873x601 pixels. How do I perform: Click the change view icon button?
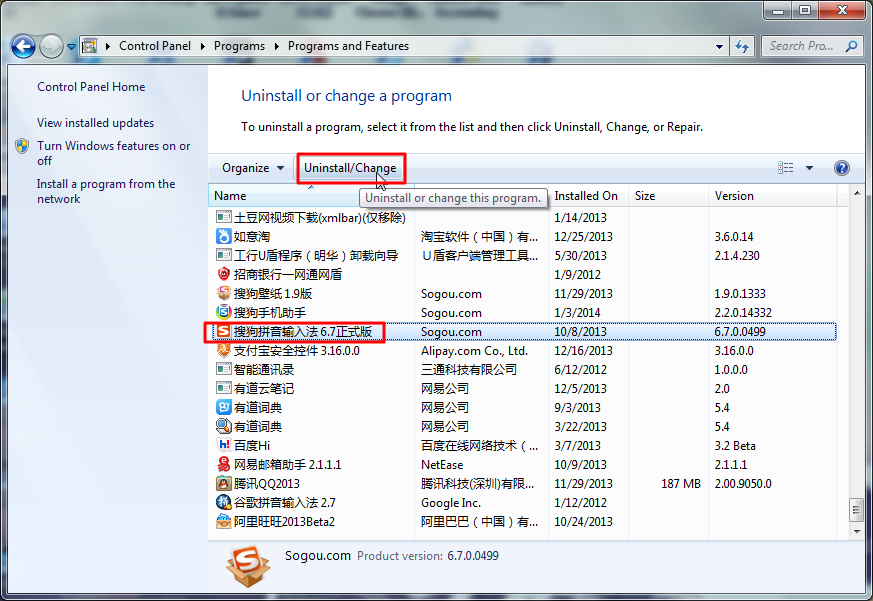tap(786, 168)
